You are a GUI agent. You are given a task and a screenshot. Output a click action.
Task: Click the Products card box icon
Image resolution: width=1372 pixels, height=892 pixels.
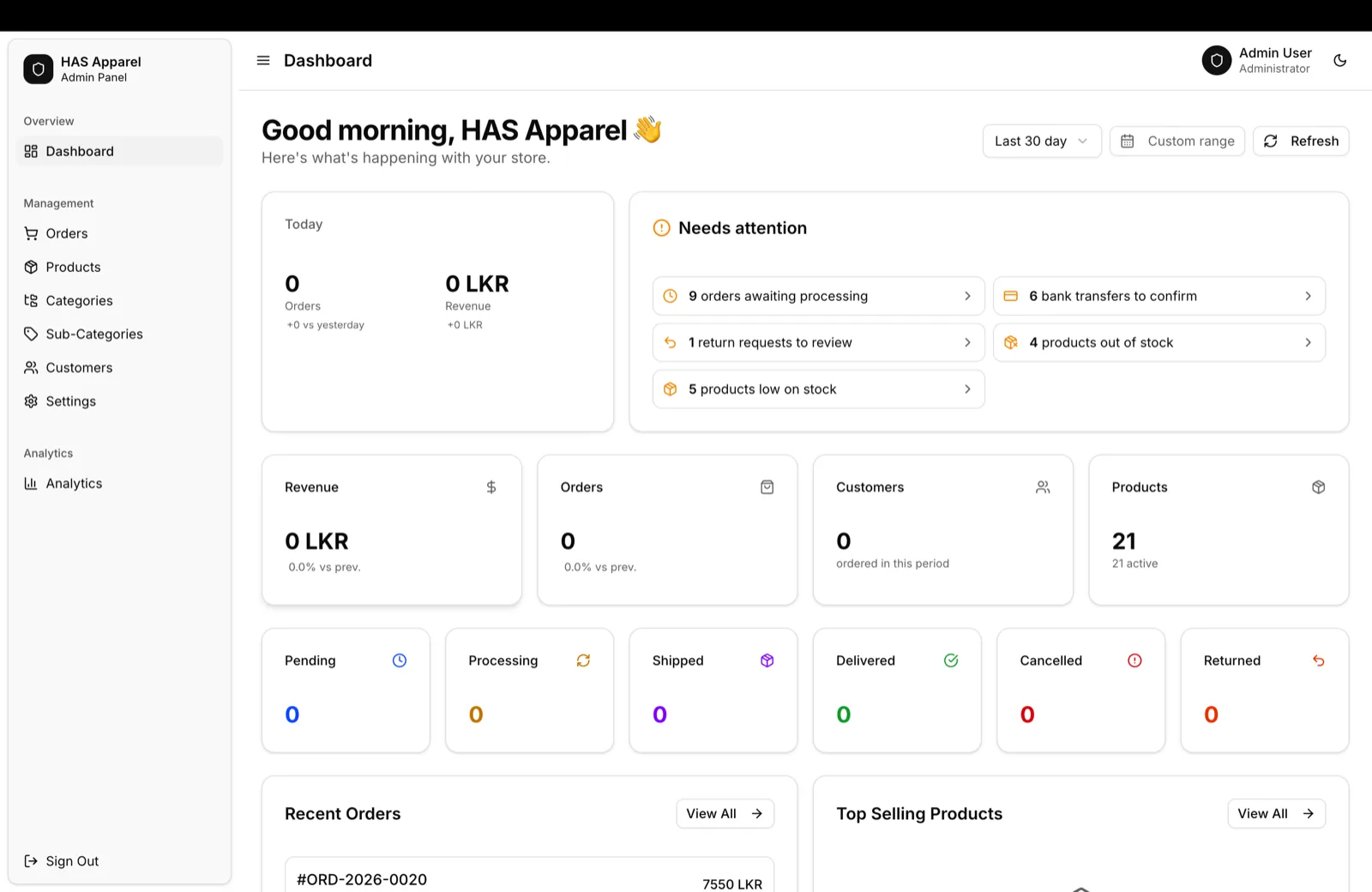click(1319, 487)
